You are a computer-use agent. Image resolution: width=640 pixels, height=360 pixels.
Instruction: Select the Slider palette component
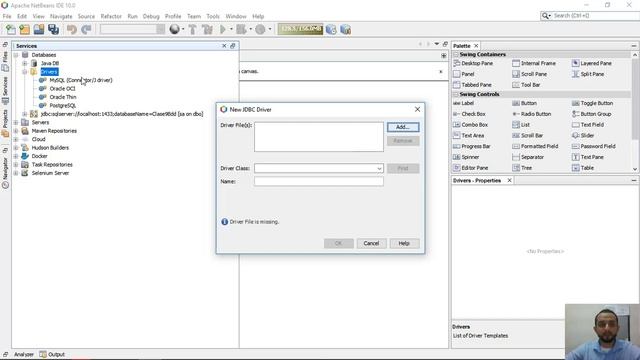583,136
